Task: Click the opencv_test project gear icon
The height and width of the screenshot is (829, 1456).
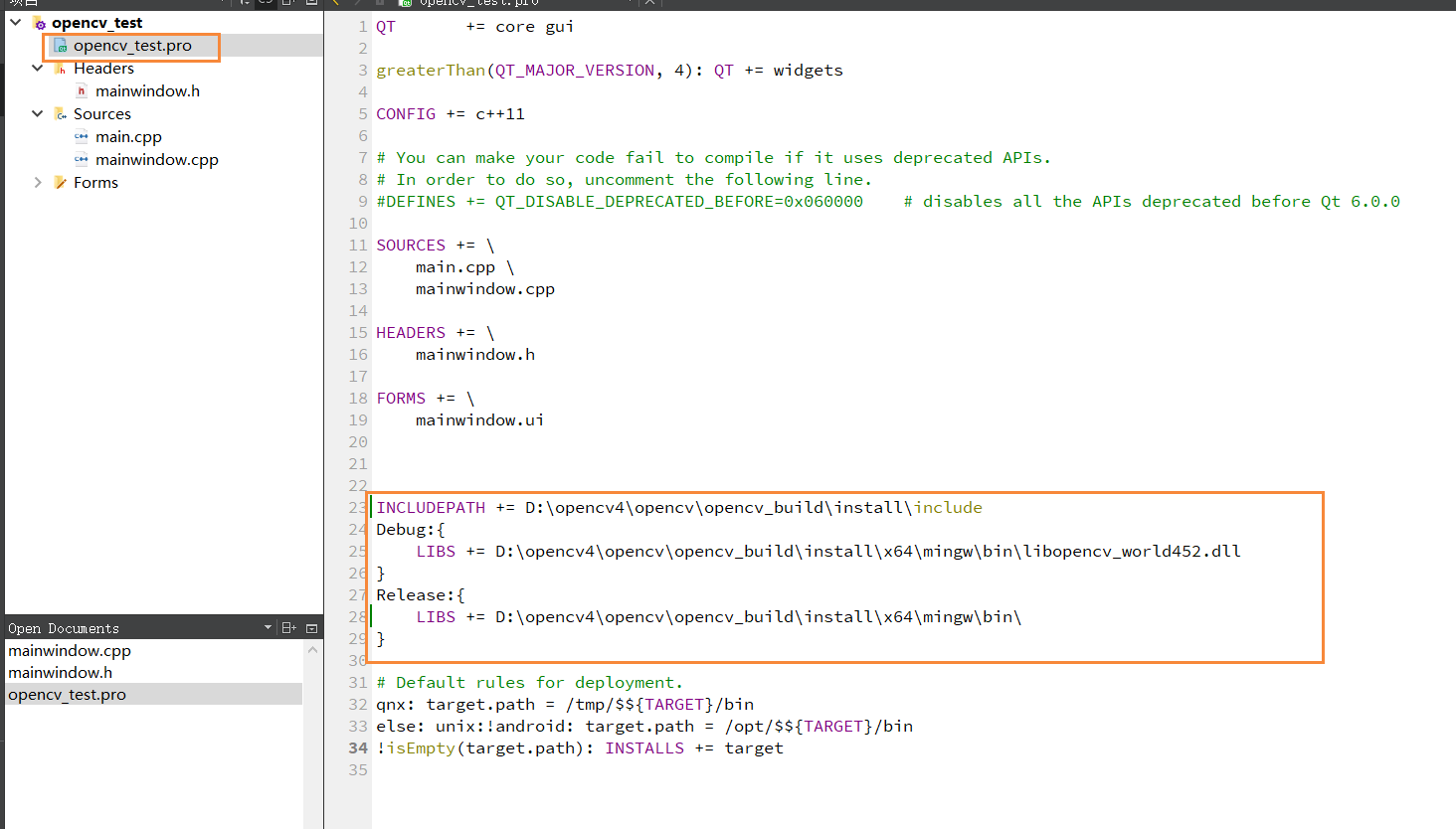Action: pyautogui.click(x=40, y=23)
